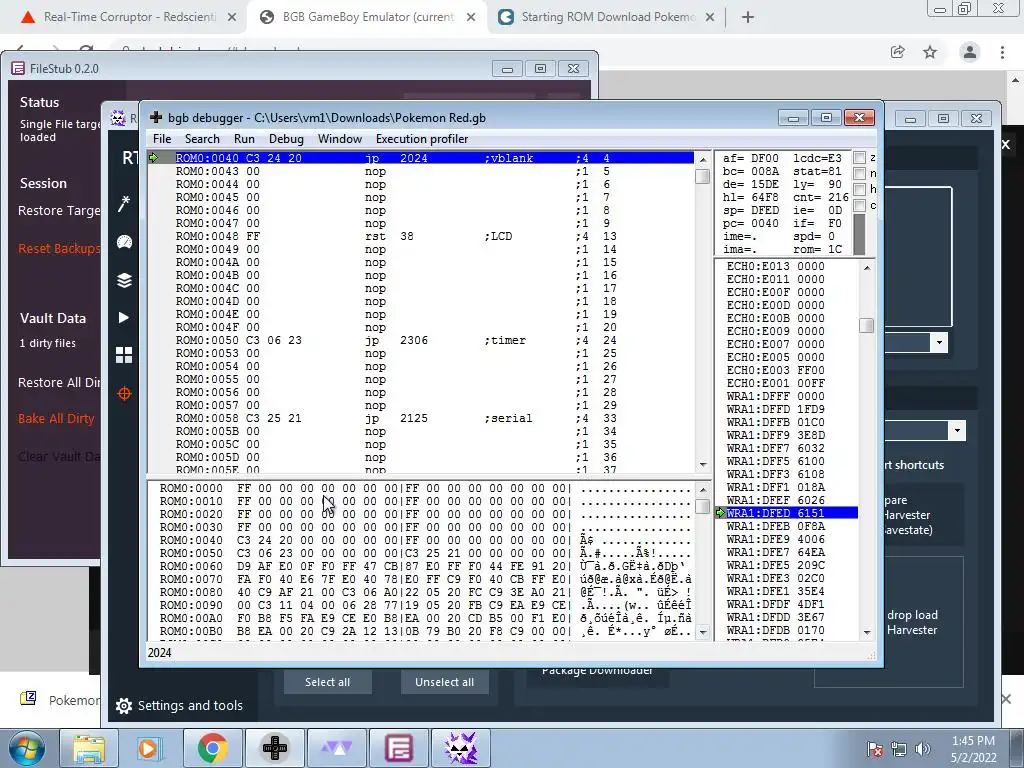Click the play triangle icon in RTC sidebar
This screenshot has width=1024, height=768.
pyautogui.click(x=124, y=317)
